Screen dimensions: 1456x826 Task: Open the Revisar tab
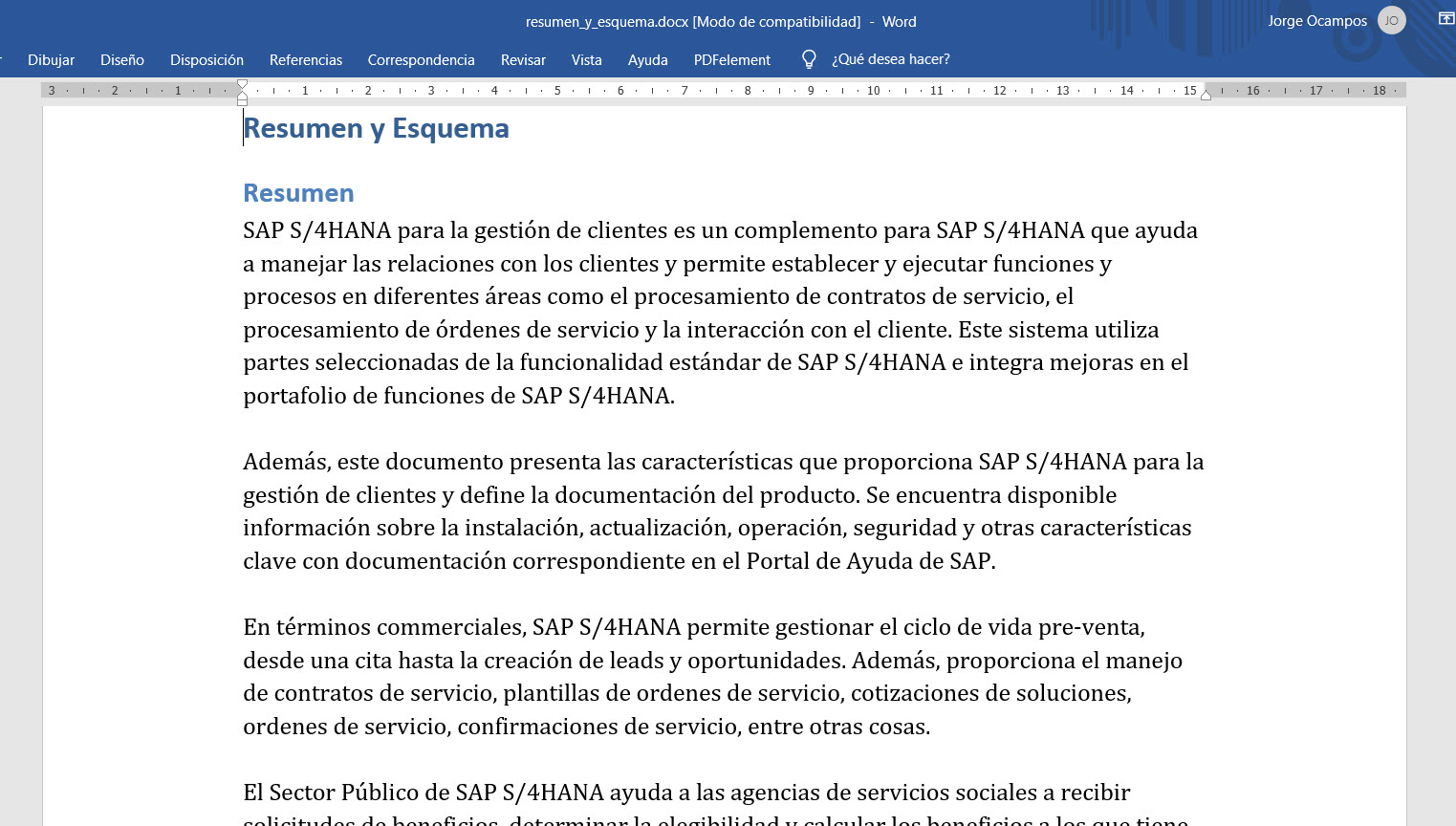pyautogui.click(x=523, y=59)
